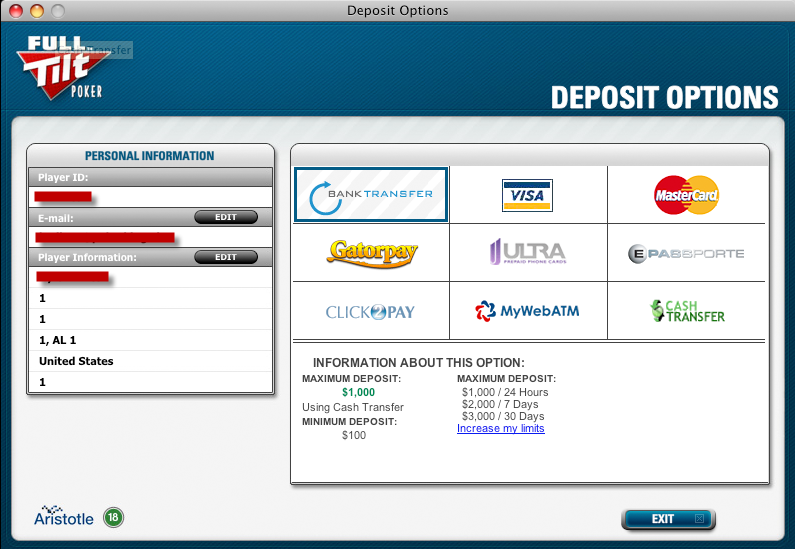Select the MyWebATM deposit option
The image size is (795, 549).
pyautogui.click(x=527, y=311)
